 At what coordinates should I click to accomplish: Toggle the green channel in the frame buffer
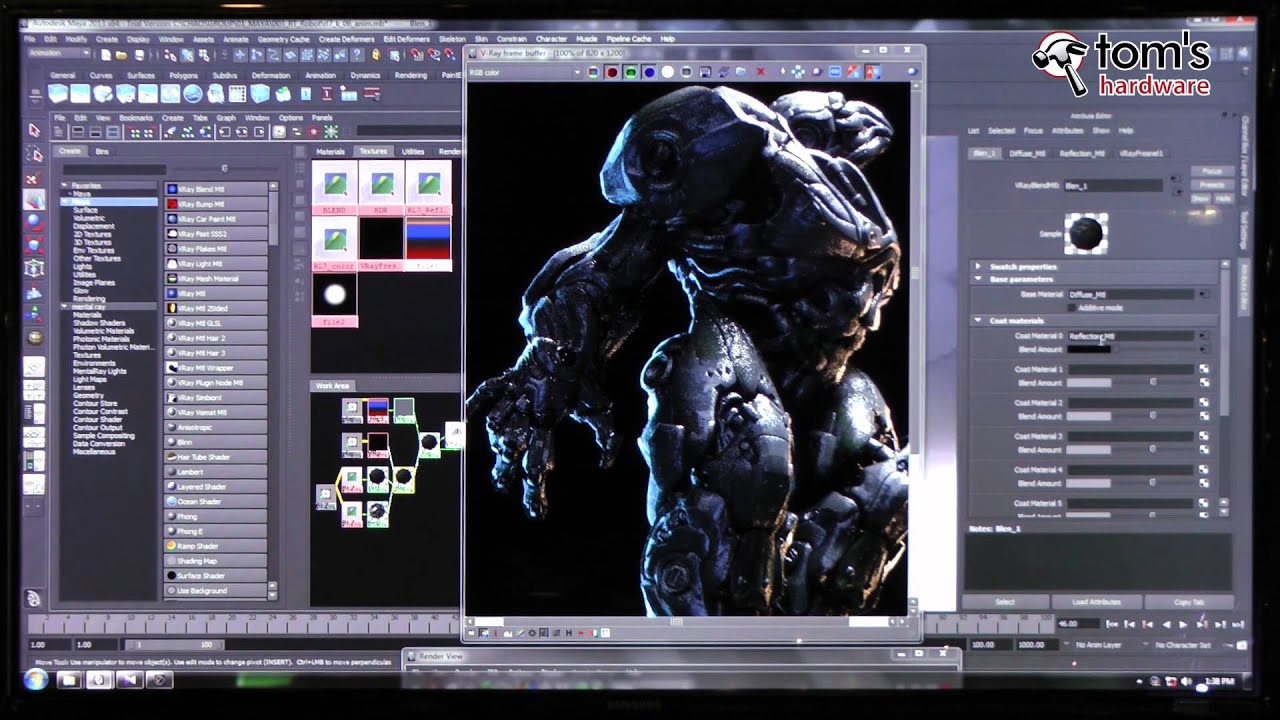point(630,72)
